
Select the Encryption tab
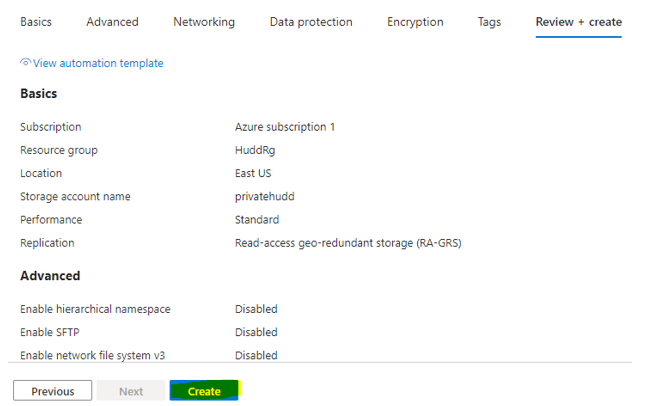tap(415, 22)
